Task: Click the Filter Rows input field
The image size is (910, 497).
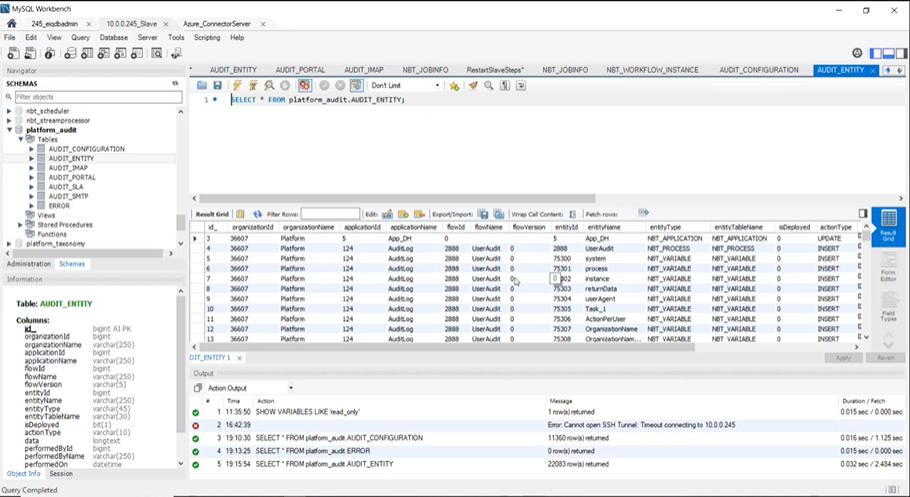Action: [x=330, y=214]
